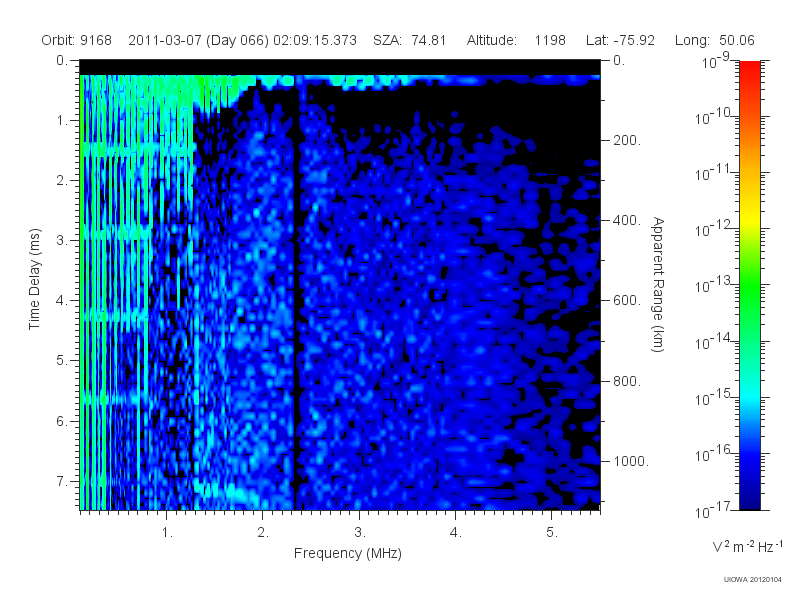Screen dimensions: 800x600
Task: Click the 'Lat: -75.92' text
Action: click(x=620, y=40)
